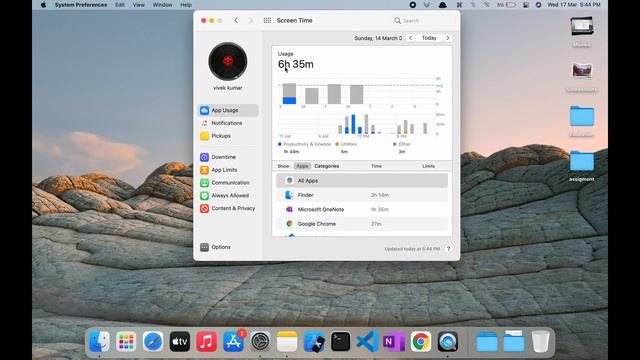Screen dimensions: 640x360
Task: Open App Usage in the sidebar
Action: pos(228,110)
